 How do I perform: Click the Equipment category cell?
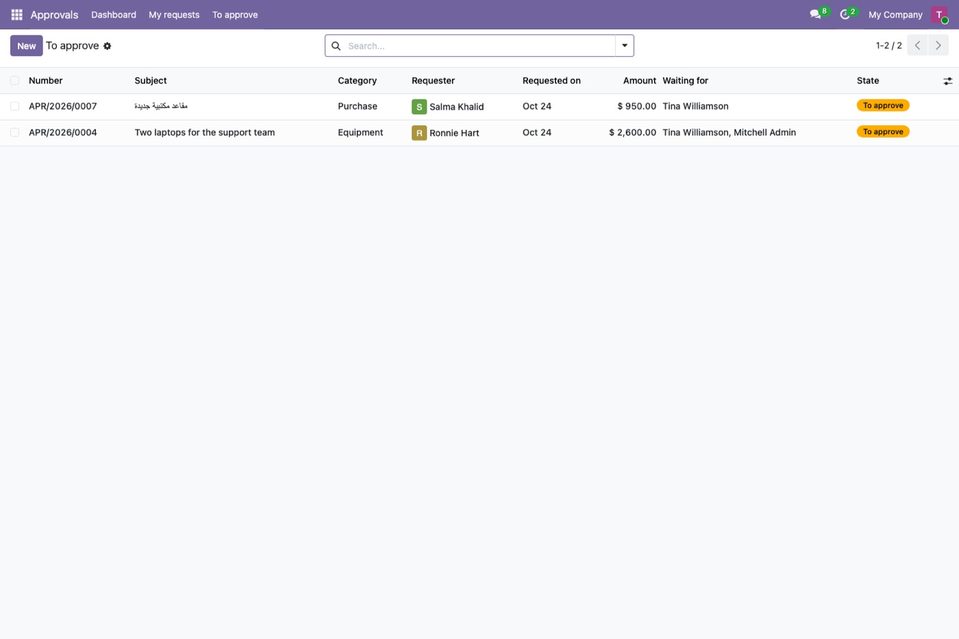[360, 133]
